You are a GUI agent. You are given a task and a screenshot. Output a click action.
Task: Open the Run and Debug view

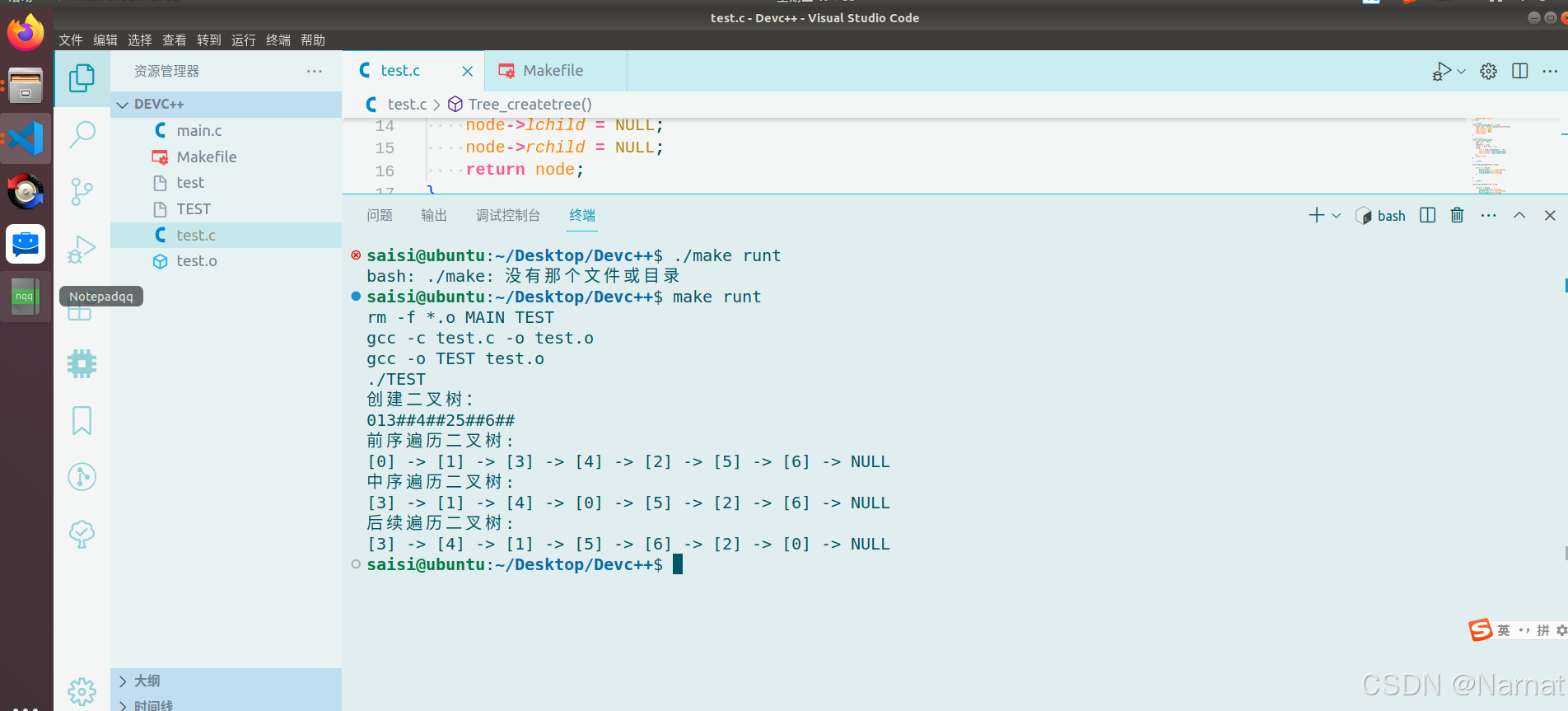82,249
